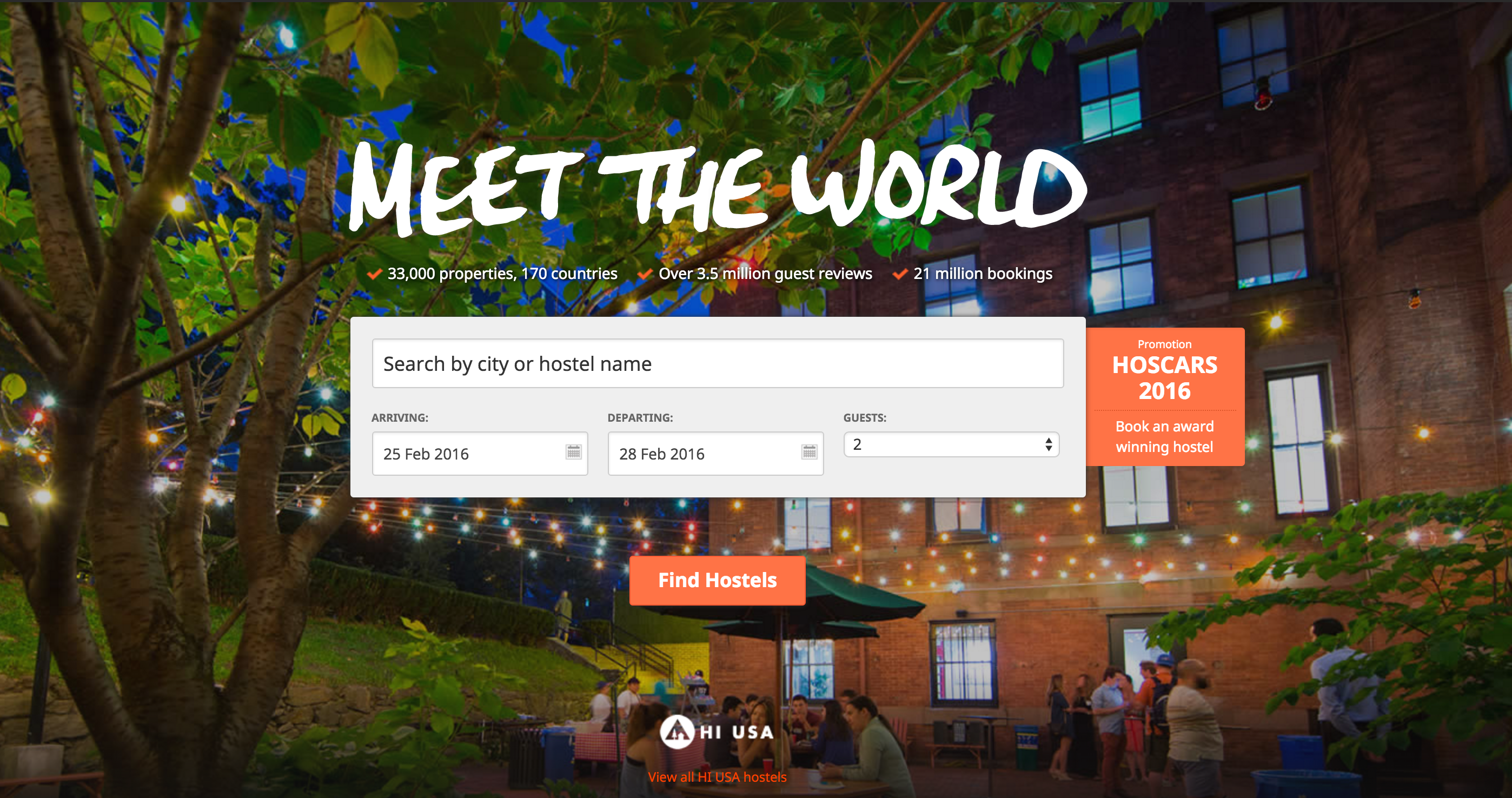Click the checkmark beside guest reviews
This screenshot has width=1512, height=798.
(x=645, y=274)
